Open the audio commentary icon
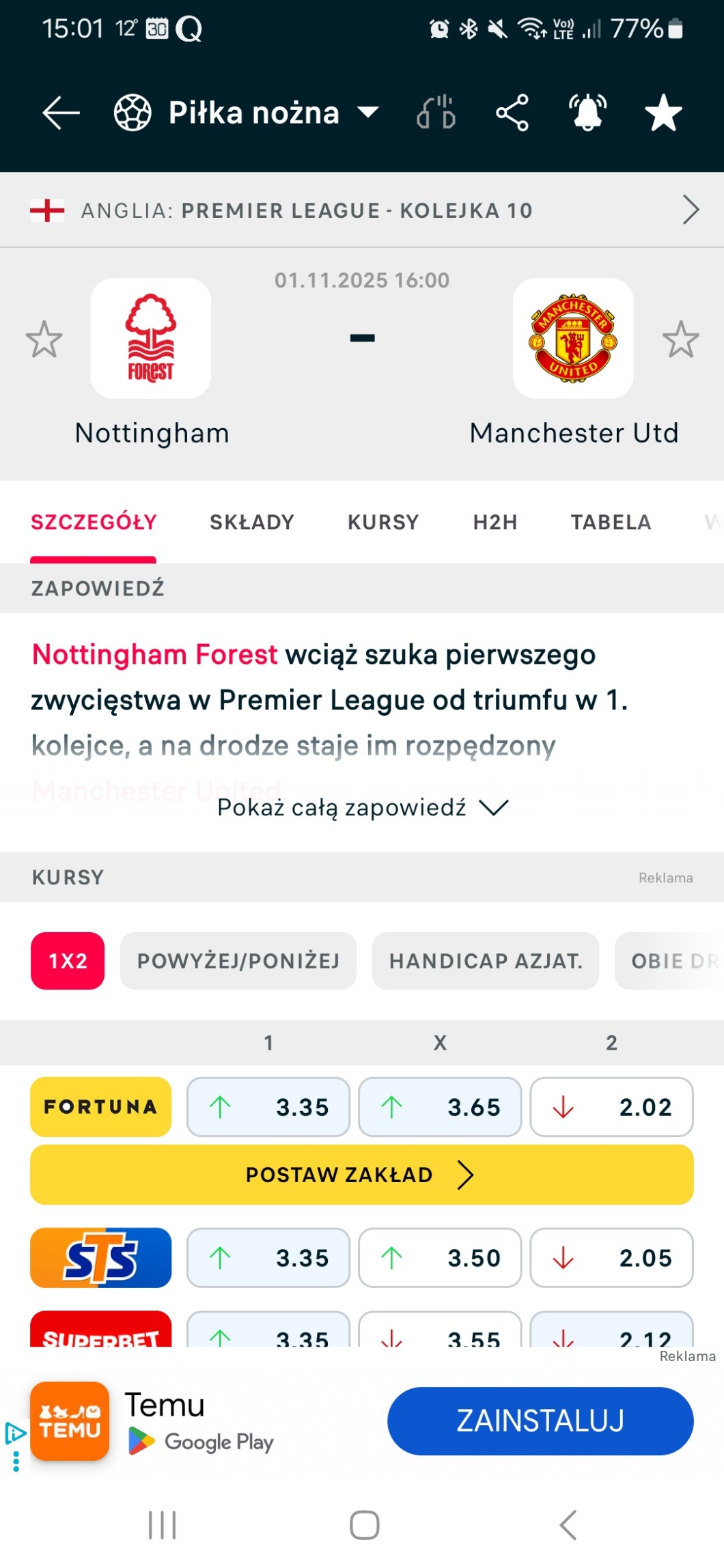 (x=436, y=113)
